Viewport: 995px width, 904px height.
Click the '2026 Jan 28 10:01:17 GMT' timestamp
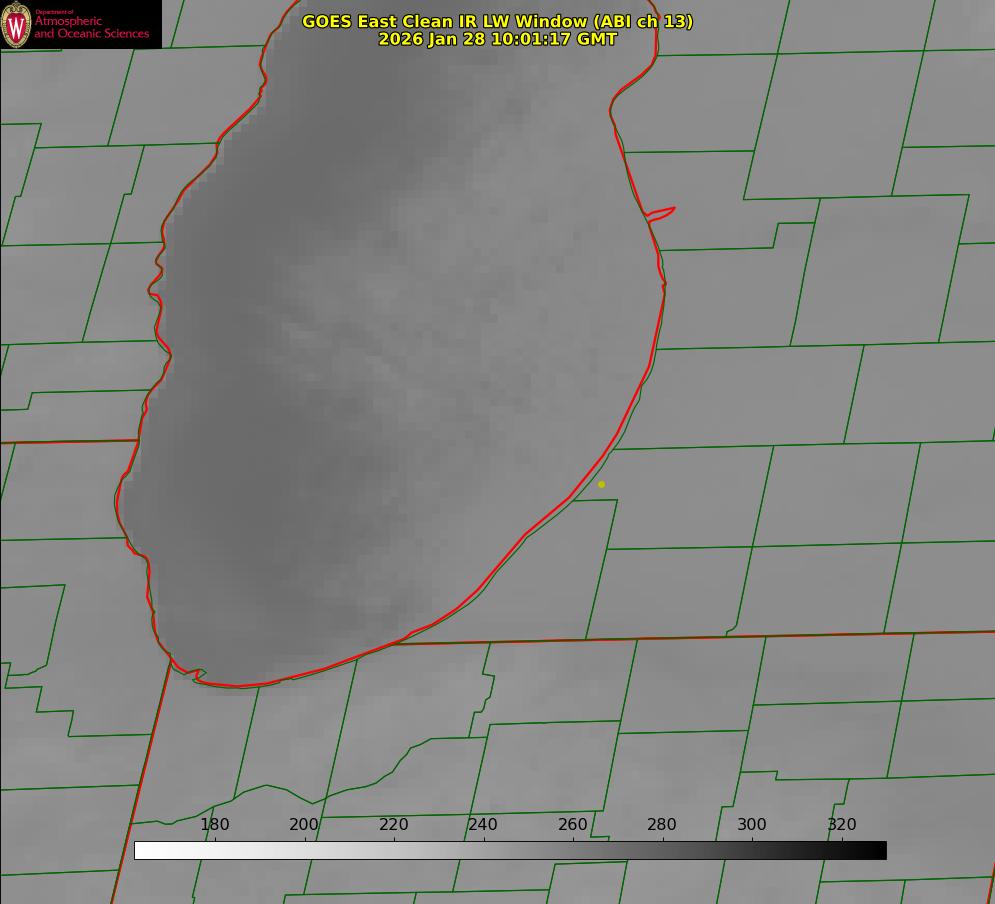tap(497, 39)
